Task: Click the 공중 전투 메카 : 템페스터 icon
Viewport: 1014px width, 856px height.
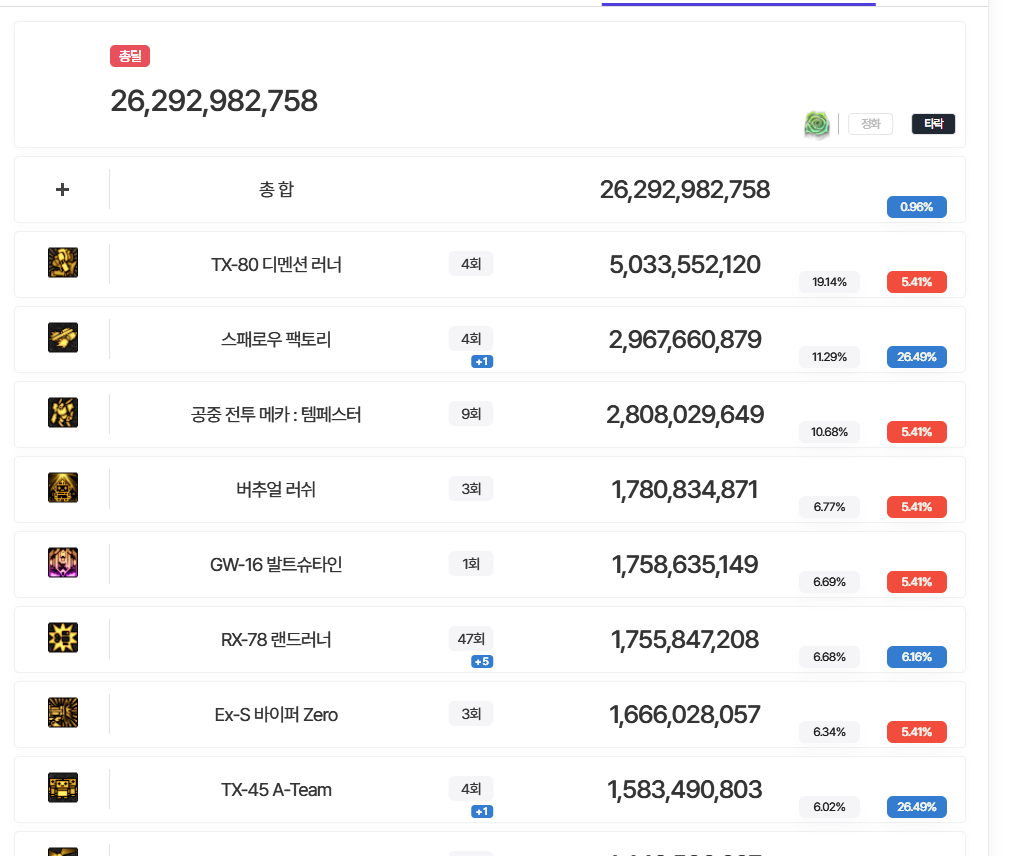Action: click(x=63, y=413)
